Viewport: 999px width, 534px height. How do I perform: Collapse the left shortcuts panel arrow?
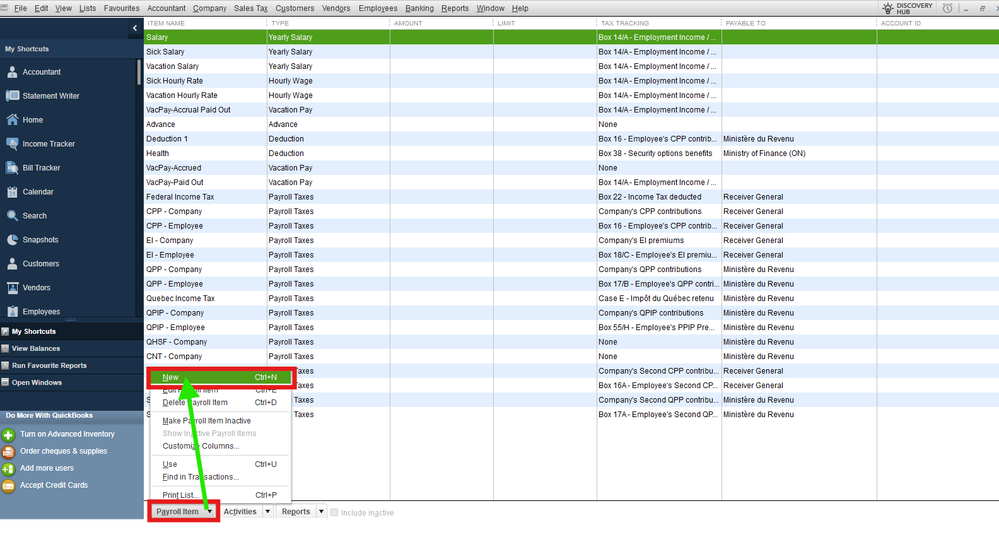(135, 29)
